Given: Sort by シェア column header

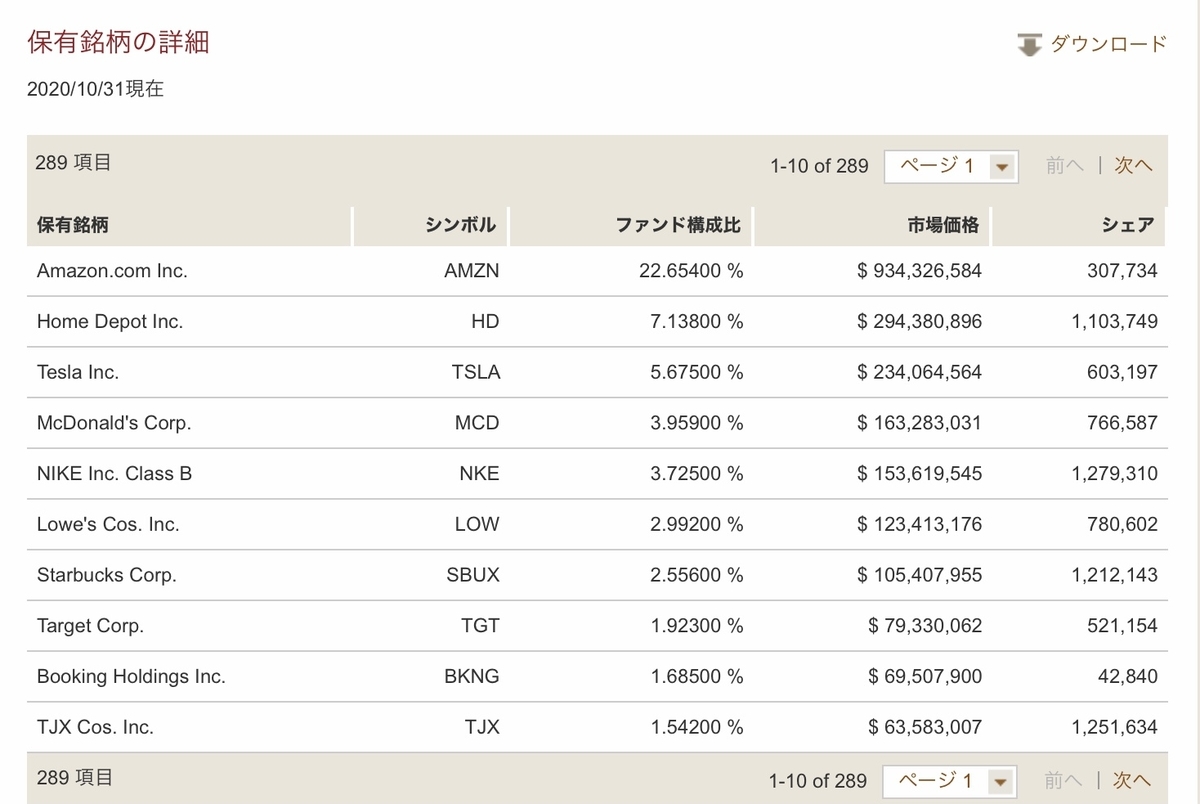Looking at the screenshot, I should pos(1081,225).
